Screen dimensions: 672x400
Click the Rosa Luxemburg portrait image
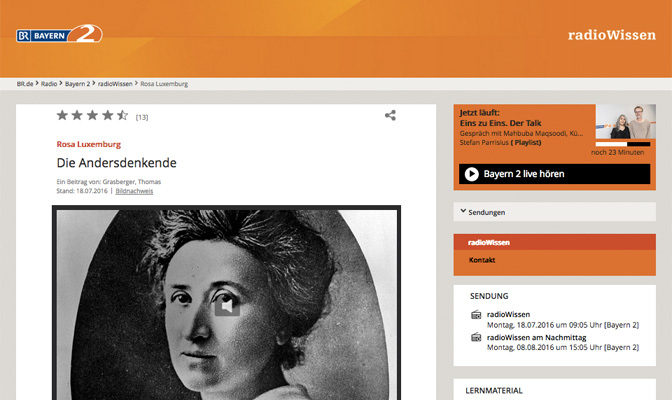[x=226, y=302]
